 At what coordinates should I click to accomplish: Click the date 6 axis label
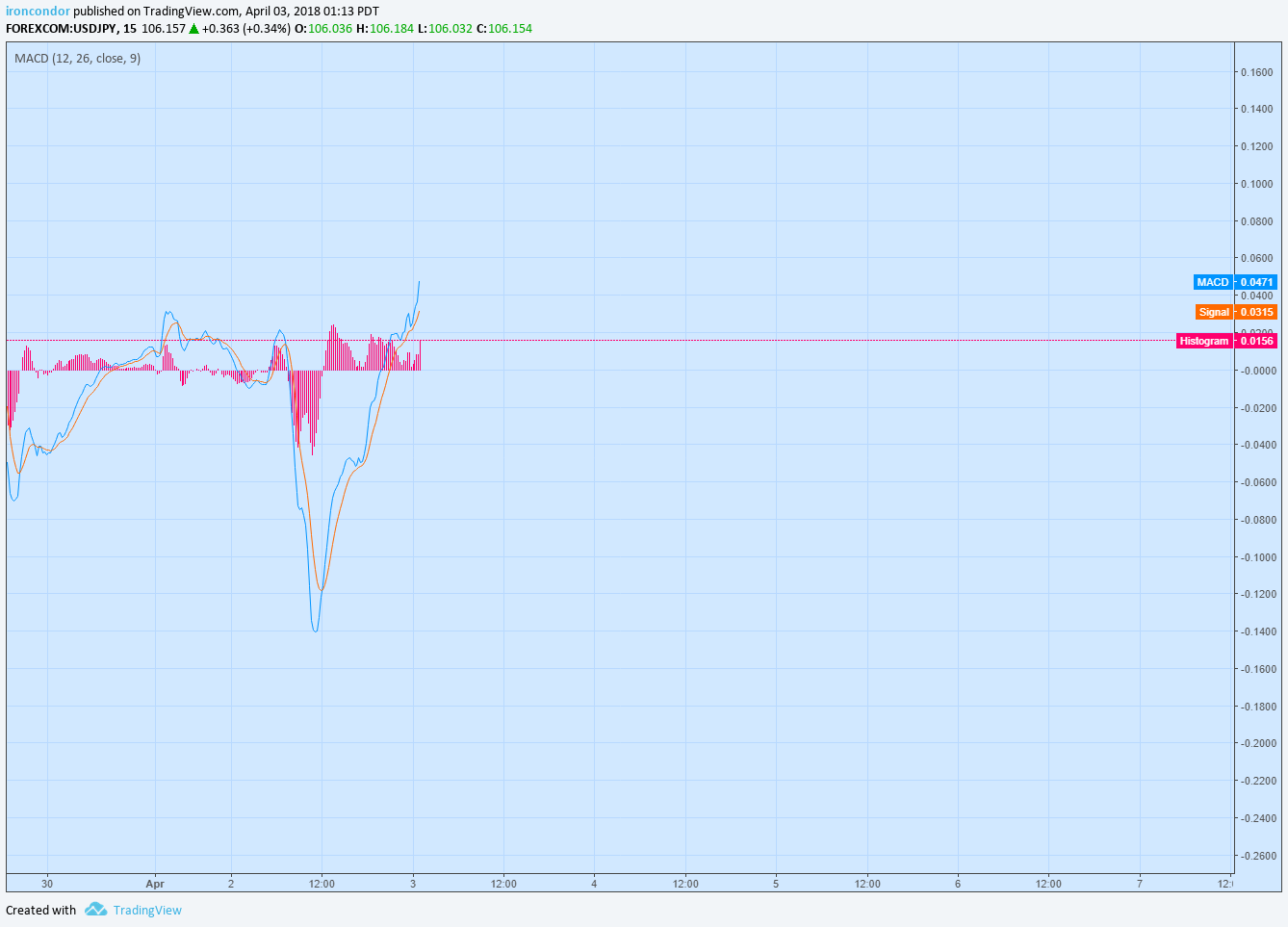958,884
